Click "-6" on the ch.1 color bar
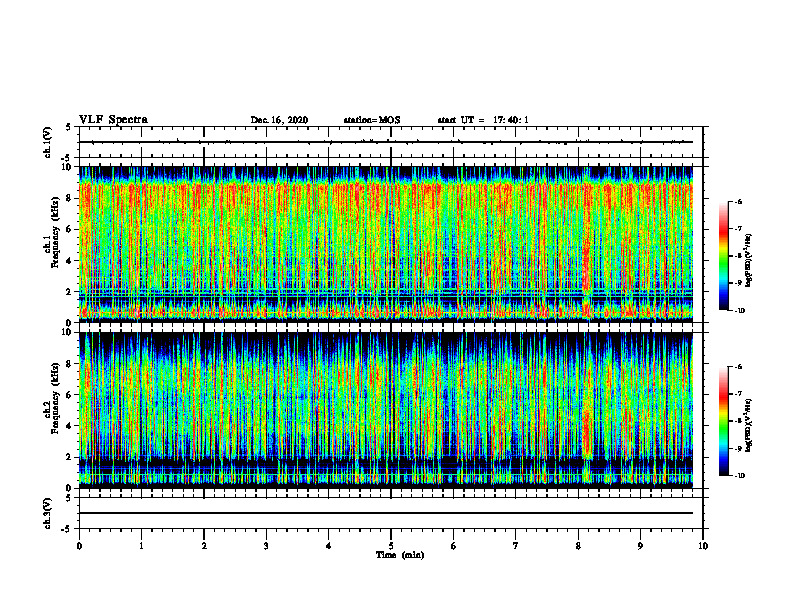 point(739,201)
